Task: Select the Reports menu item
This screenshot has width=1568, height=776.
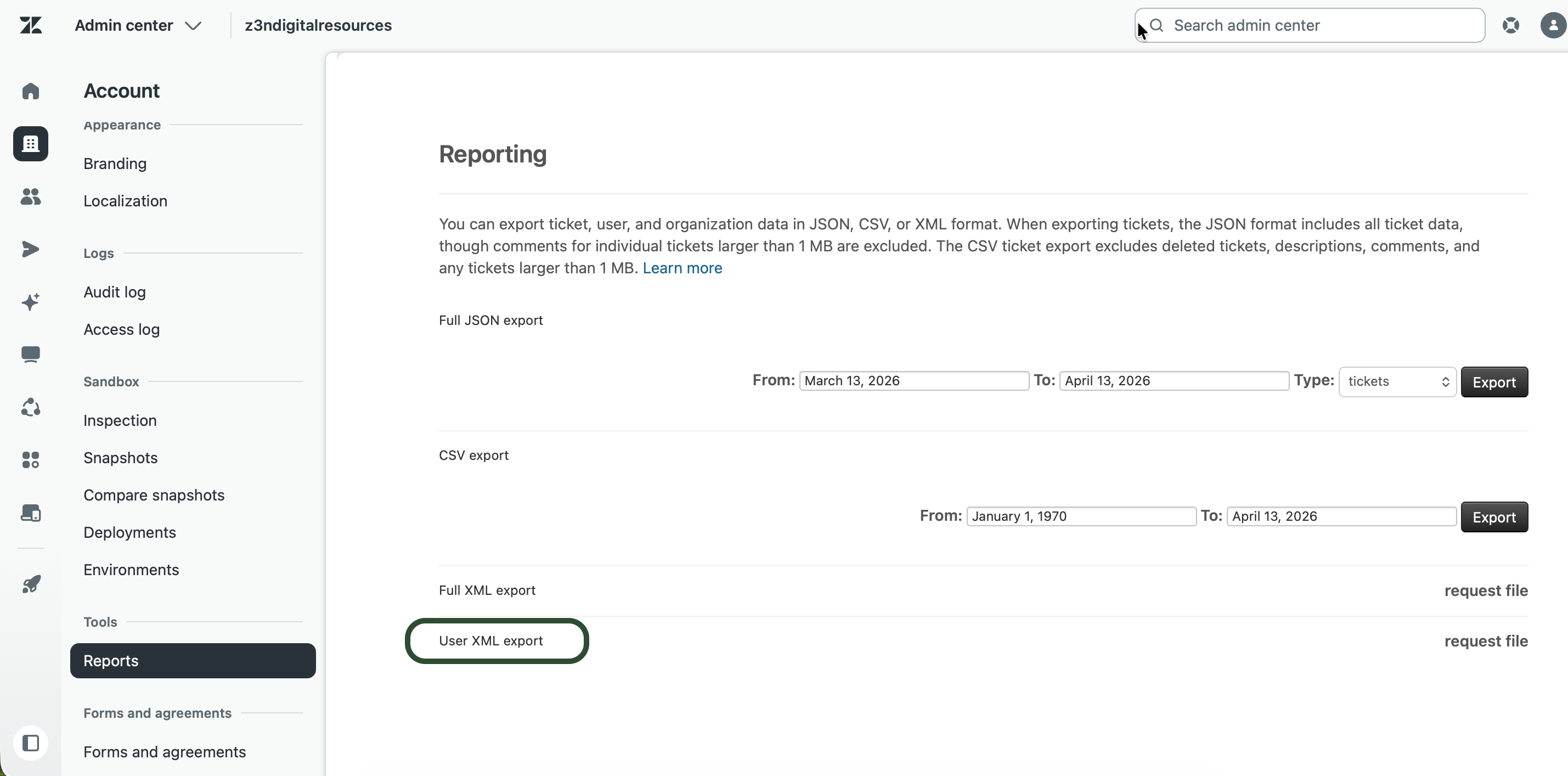Action: [x=111, y=661]
